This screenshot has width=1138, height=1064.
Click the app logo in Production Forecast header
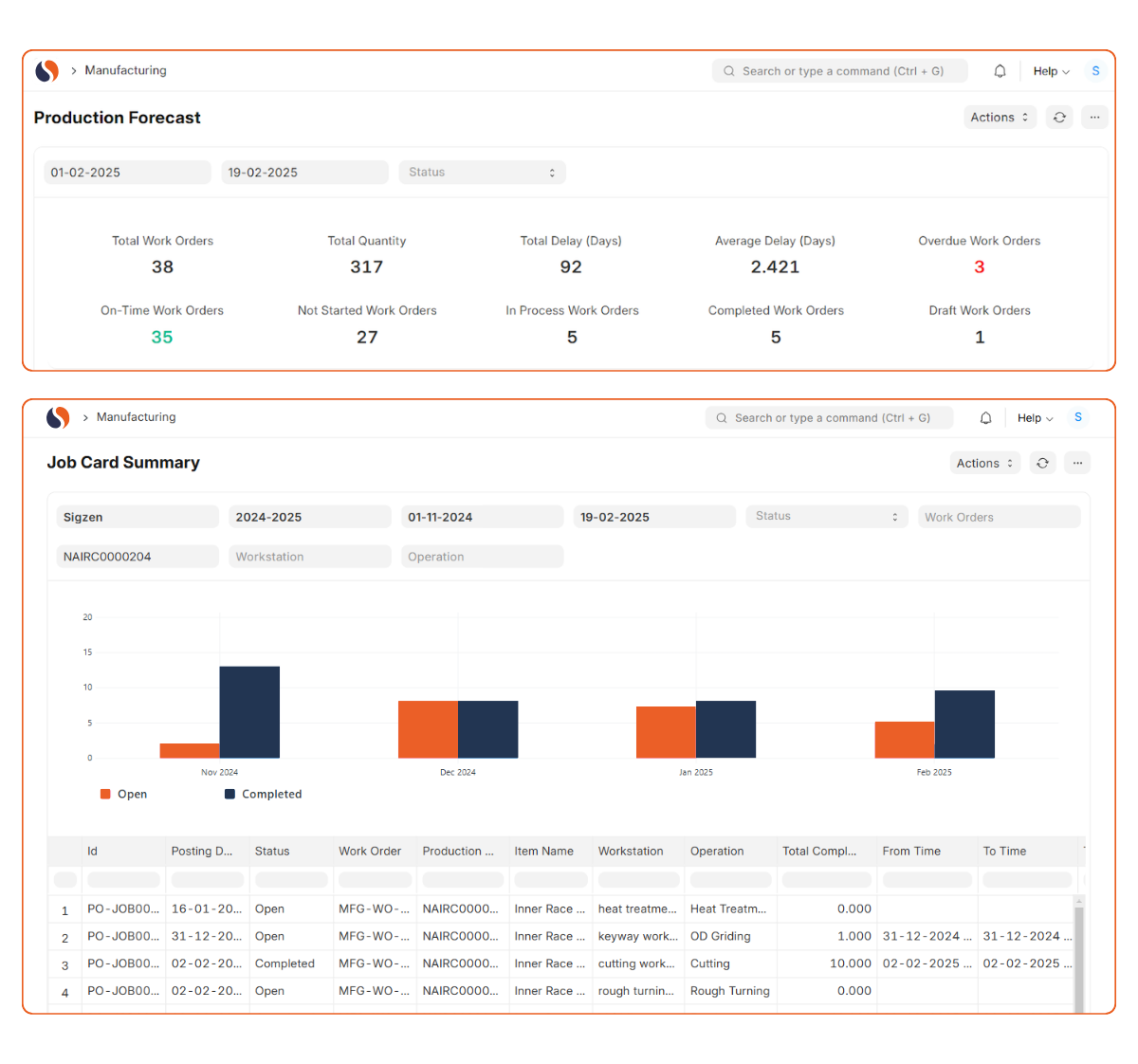pyautogui.click(x=46, y=71)
